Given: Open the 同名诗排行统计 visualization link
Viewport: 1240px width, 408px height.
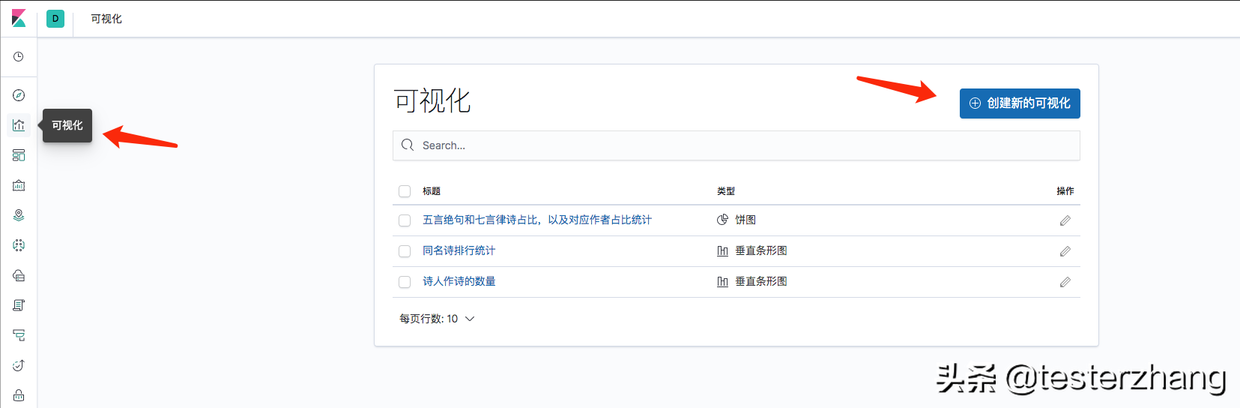Looking at the screenshot, I should click(459, 251).
